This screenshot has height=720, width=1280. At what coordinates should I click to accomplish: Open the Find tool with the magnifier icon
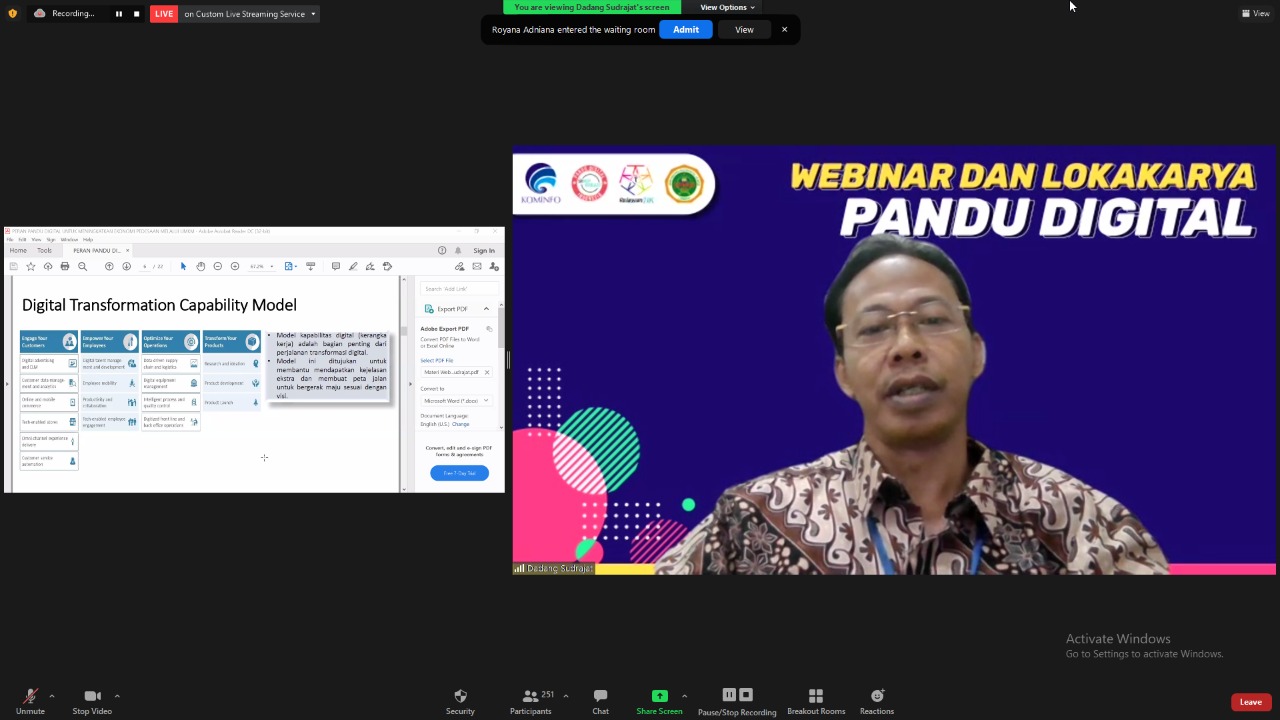coord(82,266)
